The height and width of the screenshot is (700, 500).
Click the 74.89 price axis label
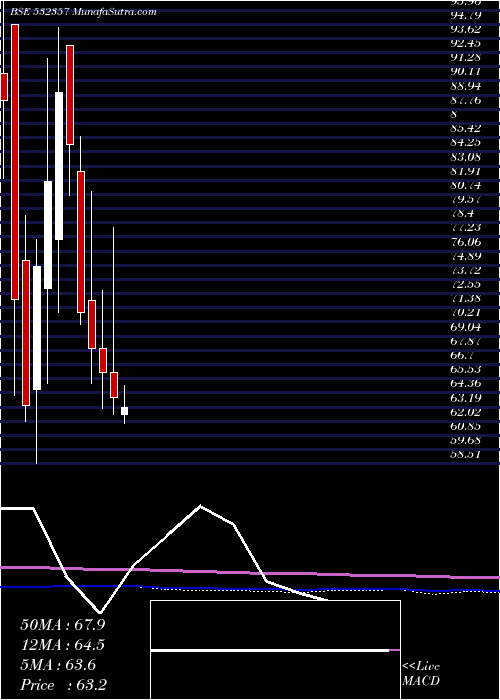click(x=465, y=256)
